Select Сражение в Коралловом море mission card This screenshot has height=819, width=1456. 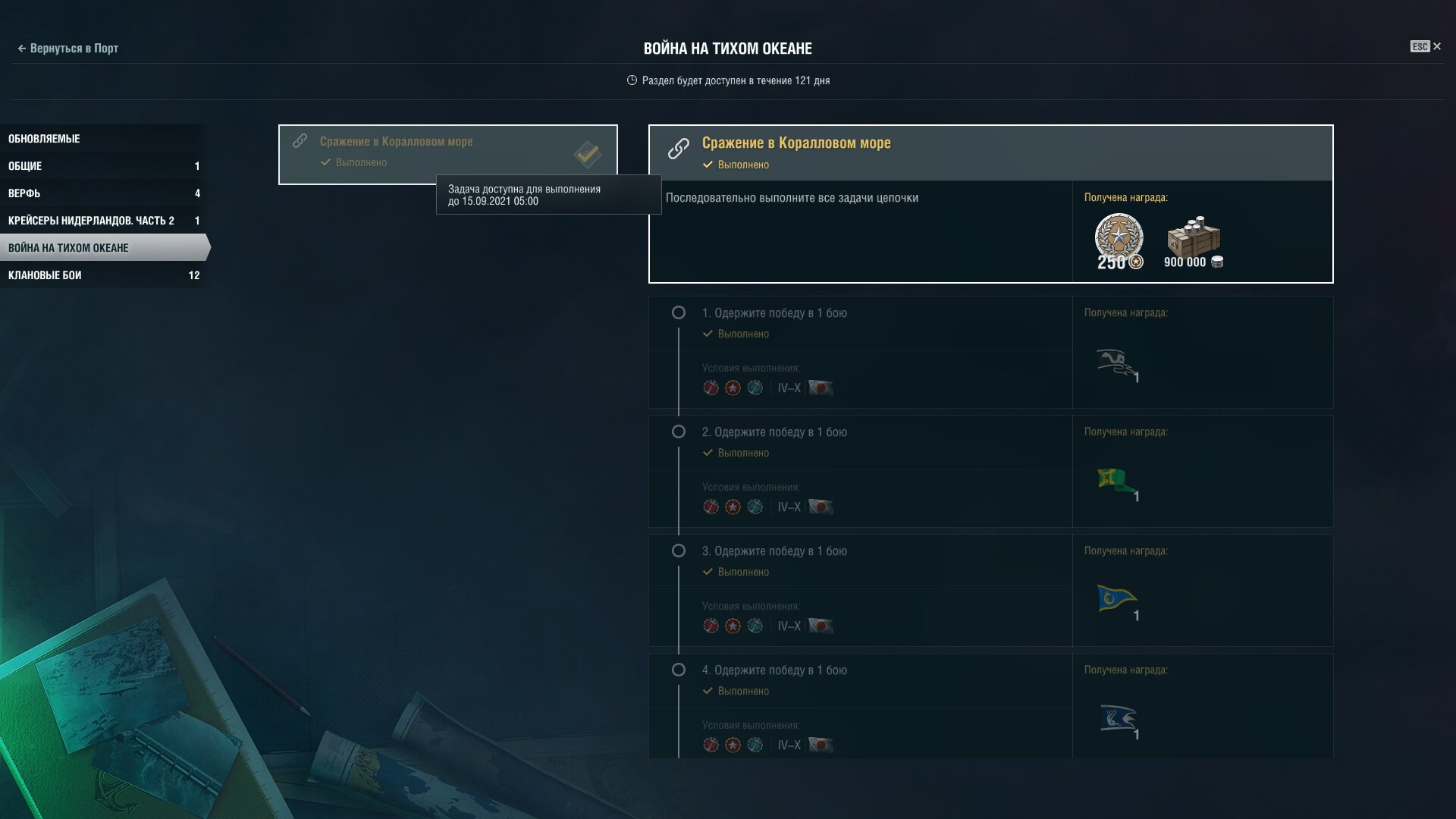(448, 155)
